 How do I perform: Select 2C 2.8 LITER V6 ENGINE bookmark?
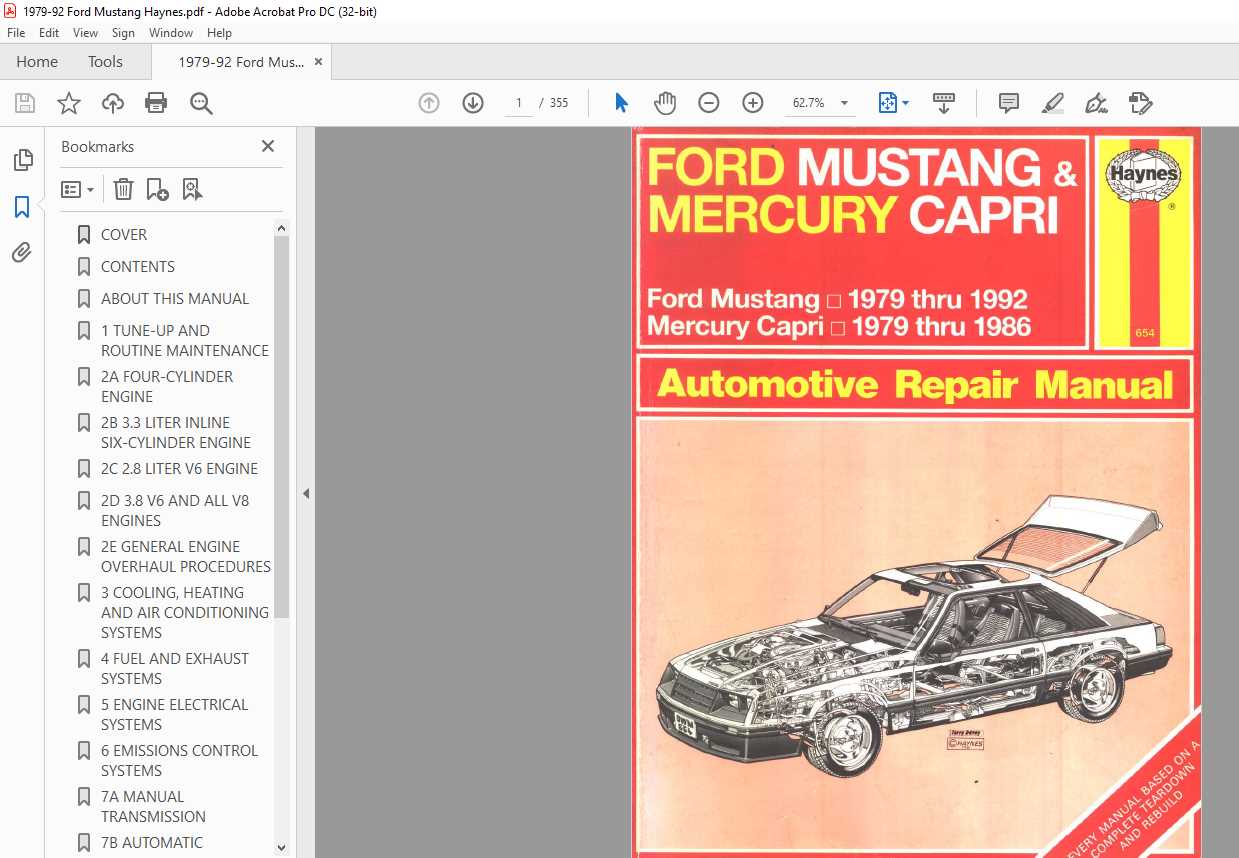179,468
